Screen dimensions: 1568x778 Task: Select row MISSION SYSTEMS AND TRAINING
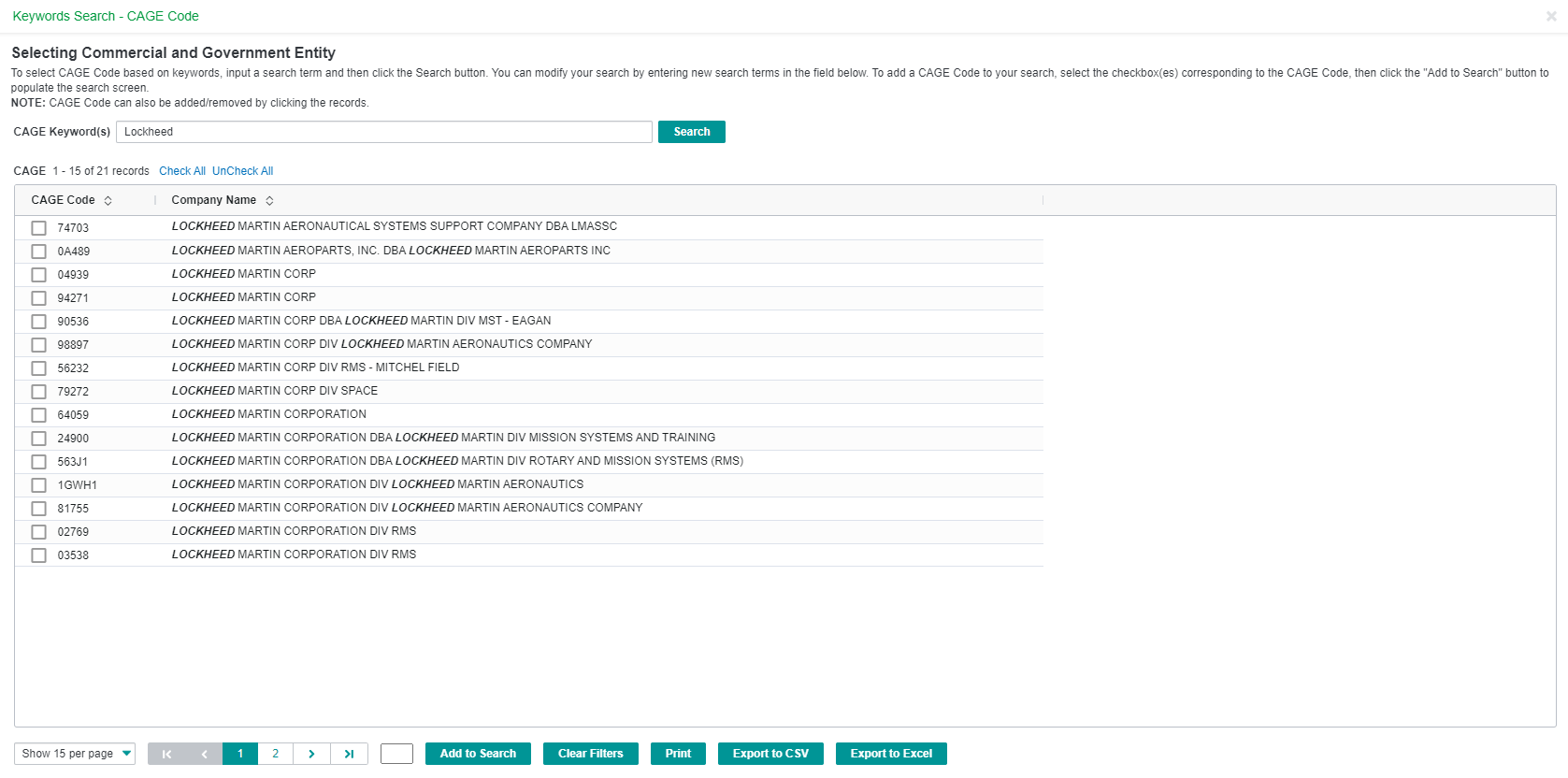(529, 439)
